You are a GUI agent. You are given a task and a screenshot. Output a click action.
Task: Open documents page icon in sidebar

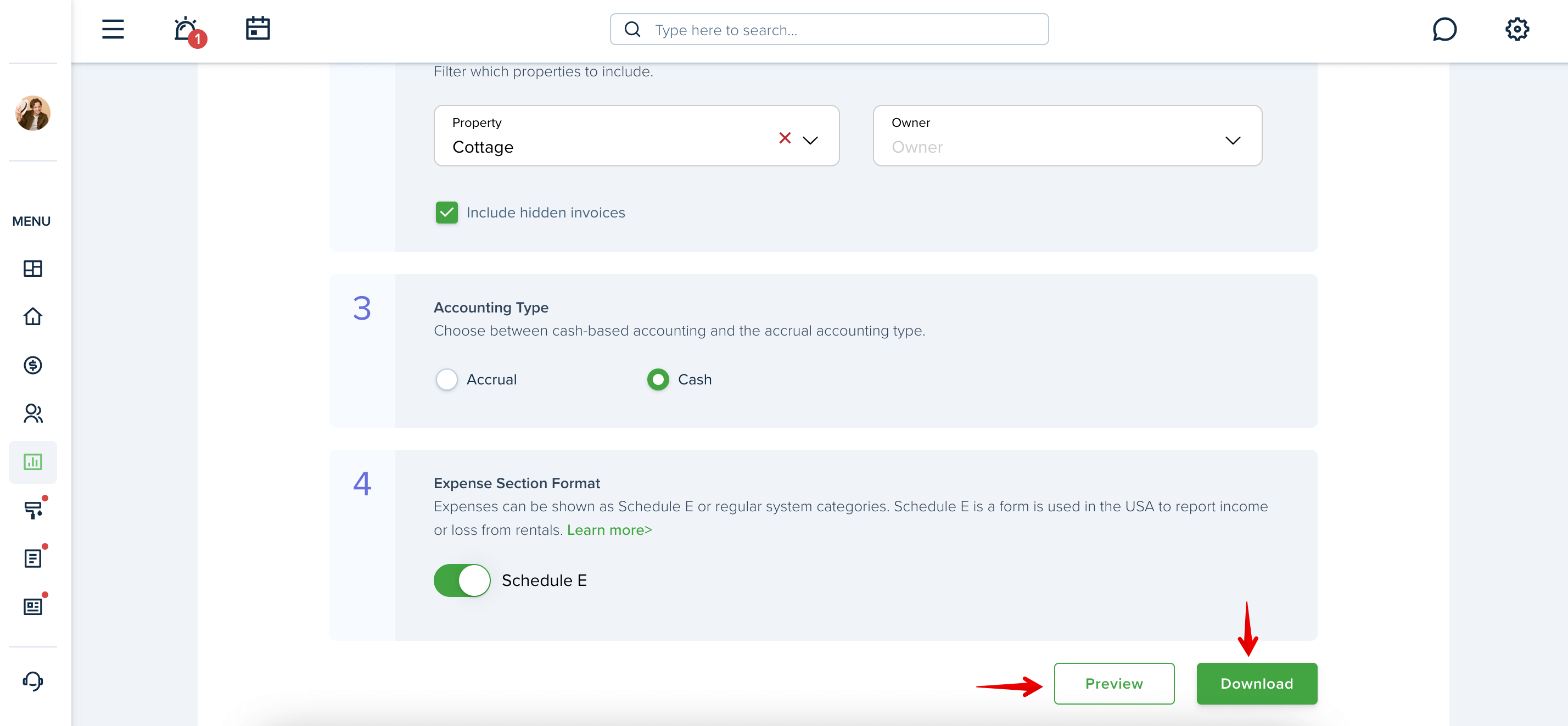[x=33, y=557]
